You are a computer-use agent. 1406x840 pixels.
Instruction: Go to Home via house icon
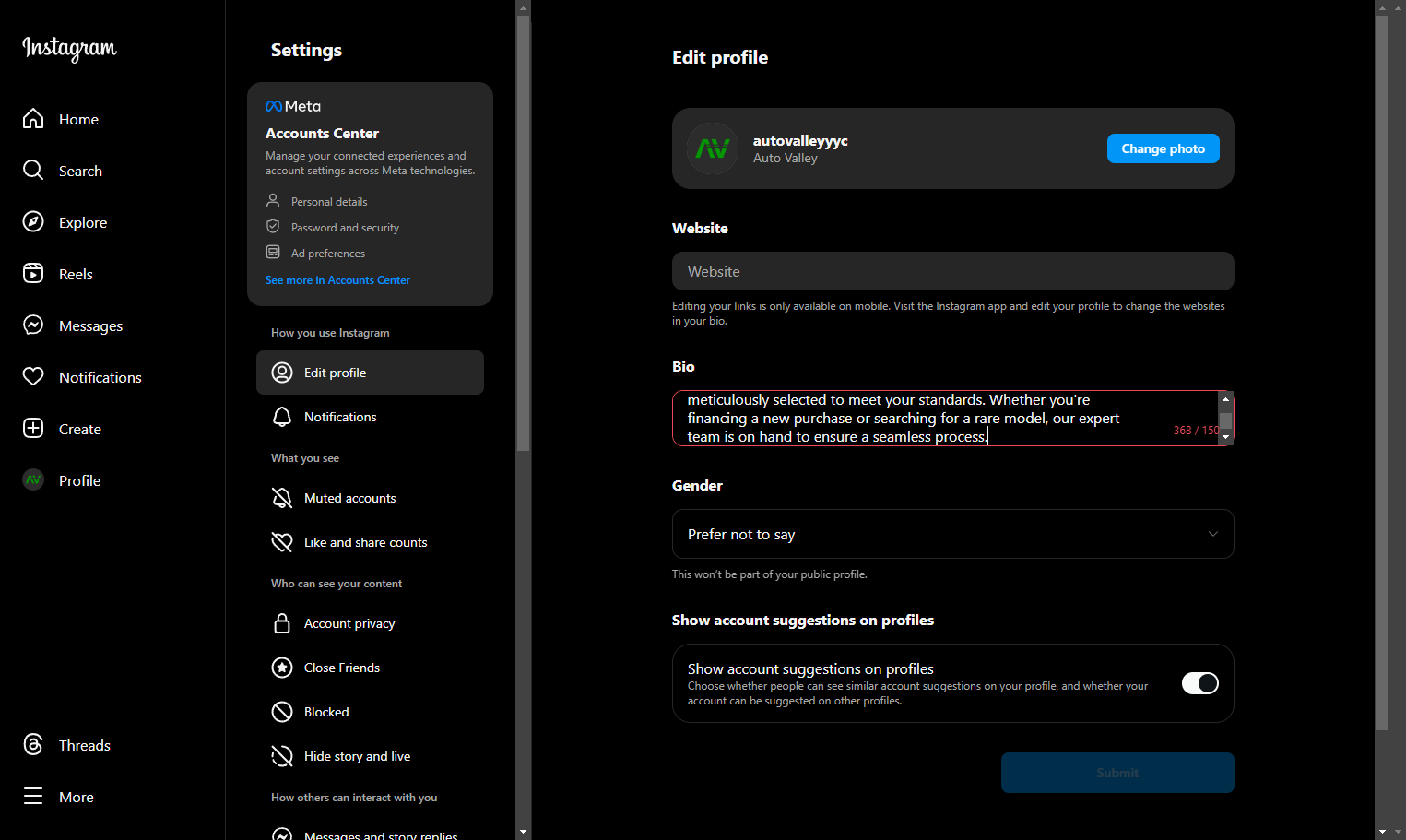[33, 119]
